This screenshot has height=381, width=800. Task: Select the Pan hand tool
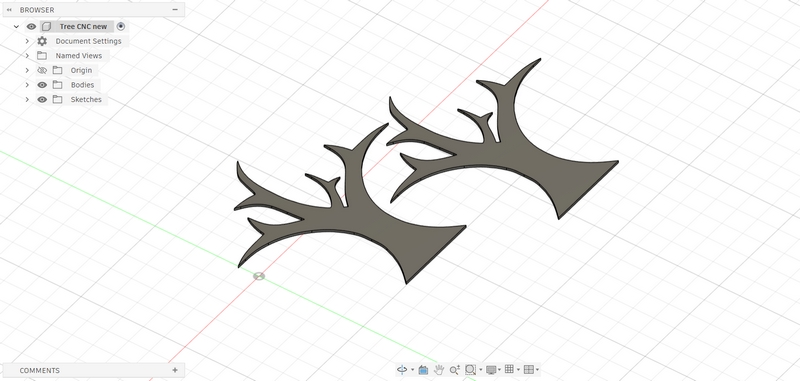pyautogui.click(x=439, y=370)
